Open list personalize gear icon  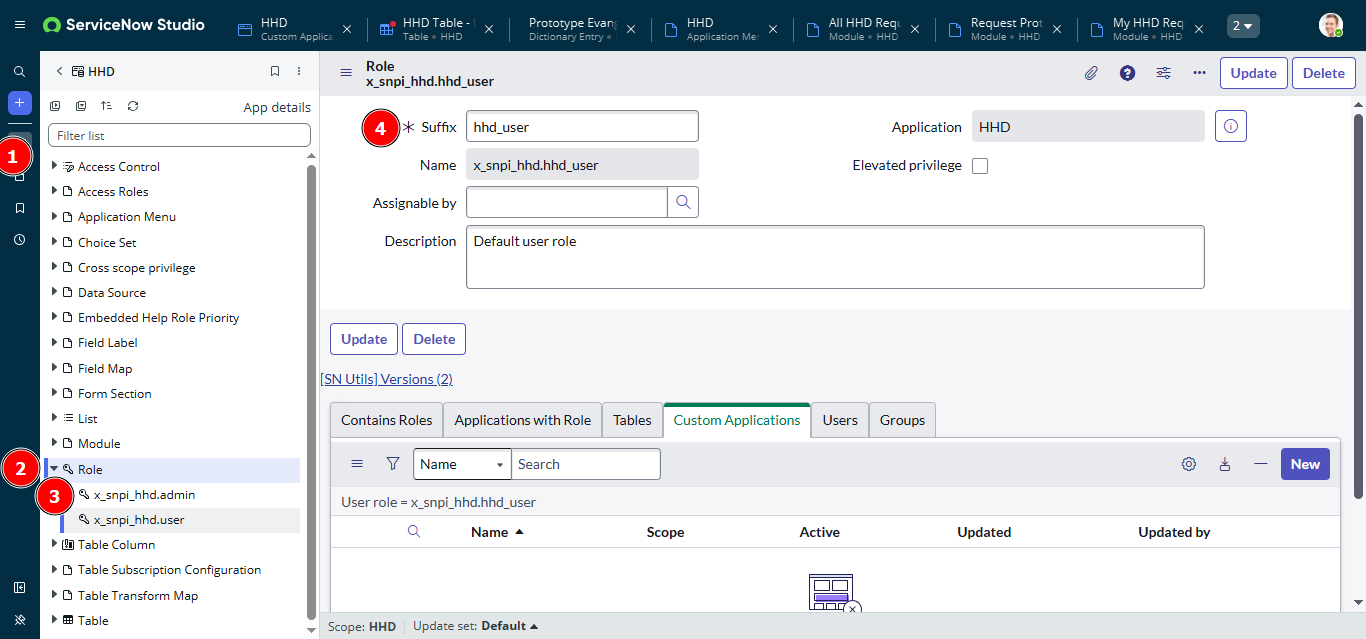pyautogui.click(x=1189, y=464)
